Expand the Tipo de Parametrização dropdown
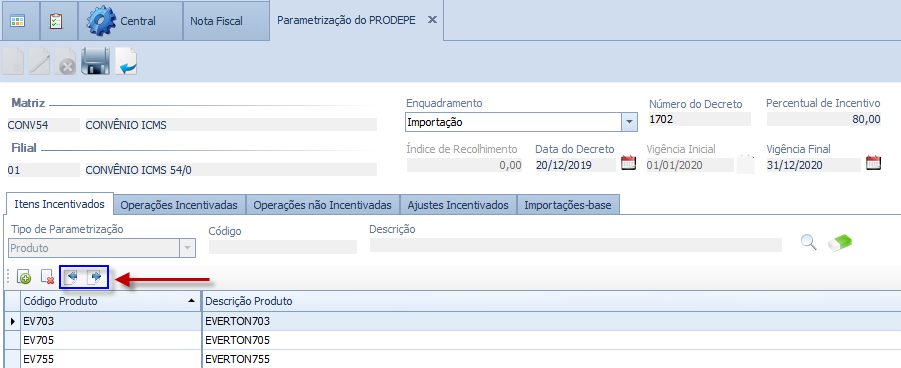 (187, 248)
